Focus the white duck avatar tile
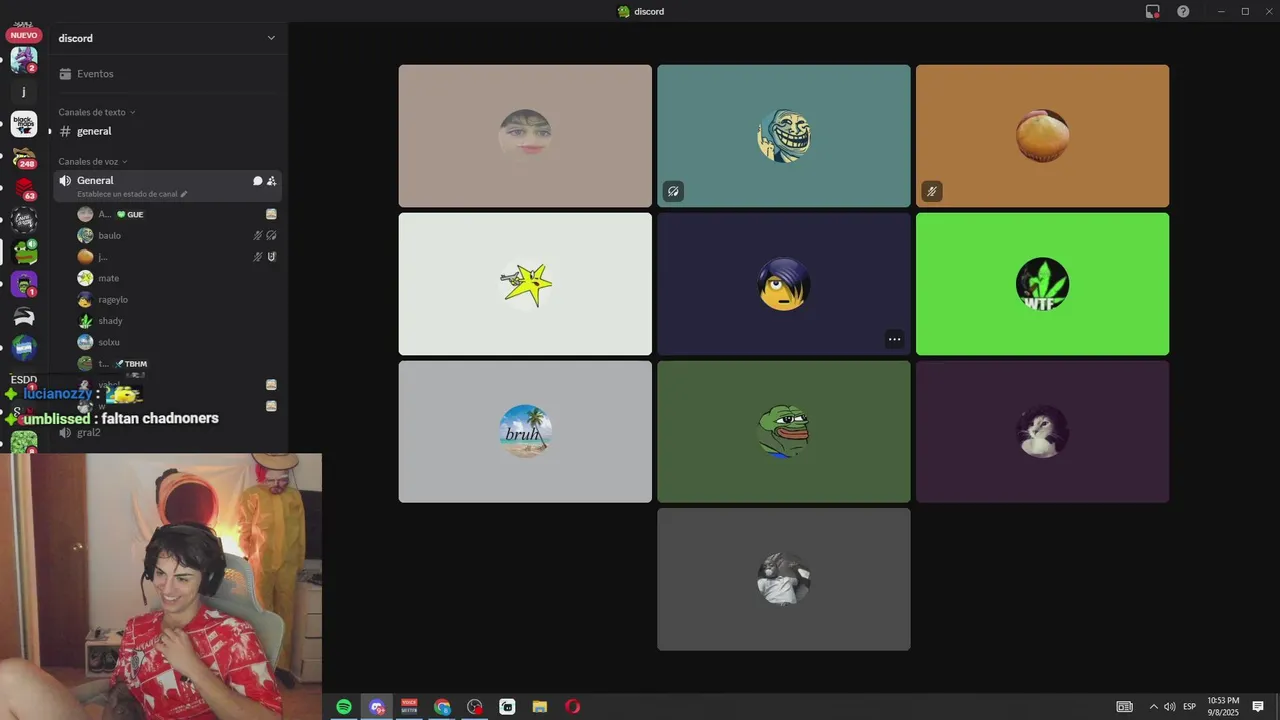Viewport: 1280px width, 720px height. (x=1042, y=431)
